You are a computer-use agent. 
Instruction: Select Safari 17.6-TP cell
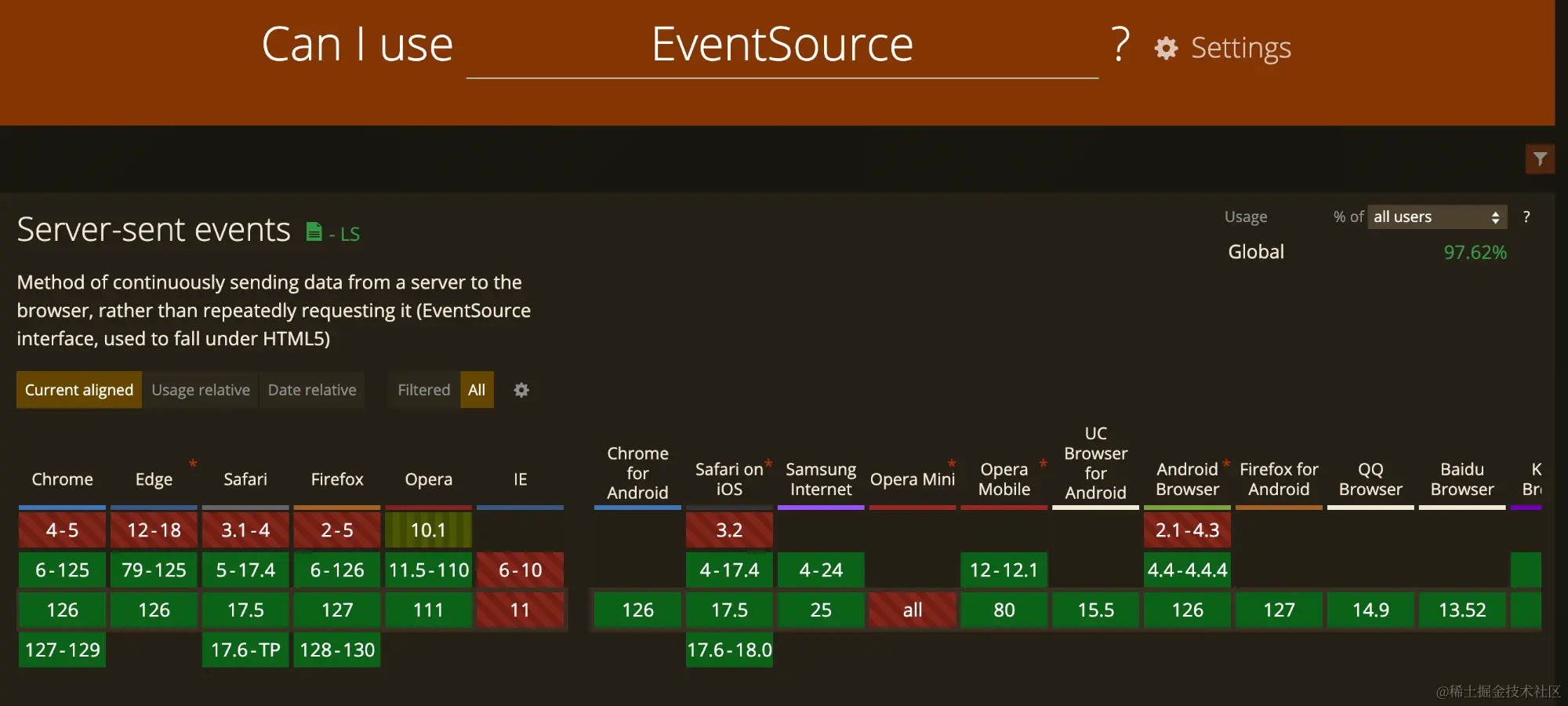coord(245,650)
